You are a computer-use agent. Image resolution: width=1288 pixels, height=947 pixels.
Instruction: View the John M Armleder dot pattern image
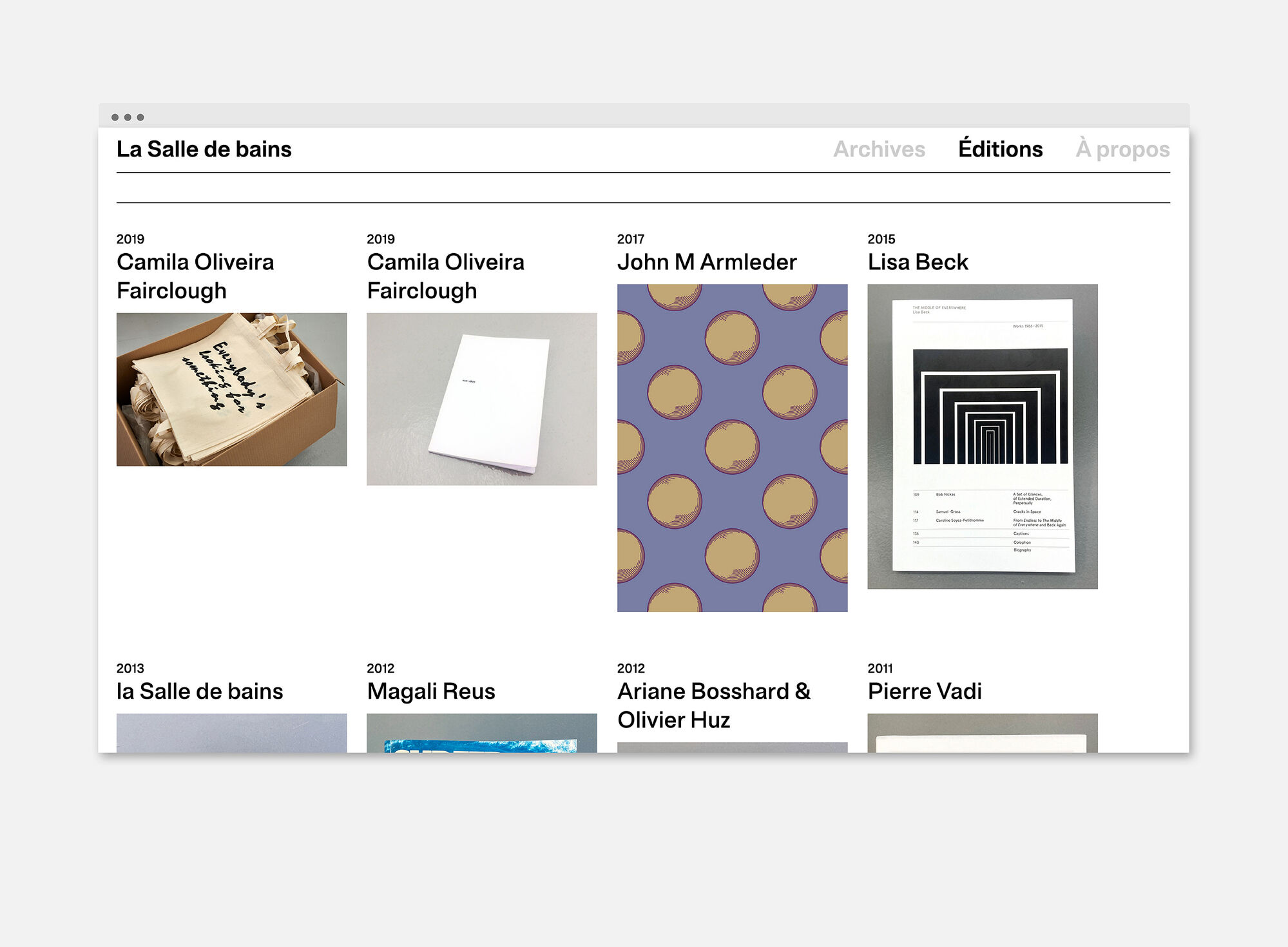coord(732,448)
